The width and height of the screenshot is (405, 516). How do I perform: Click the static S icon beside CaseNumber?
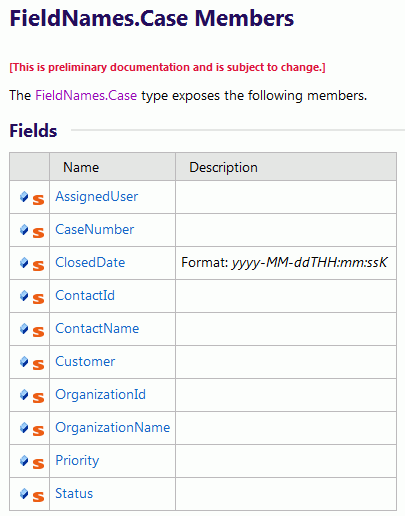(38, 233)
